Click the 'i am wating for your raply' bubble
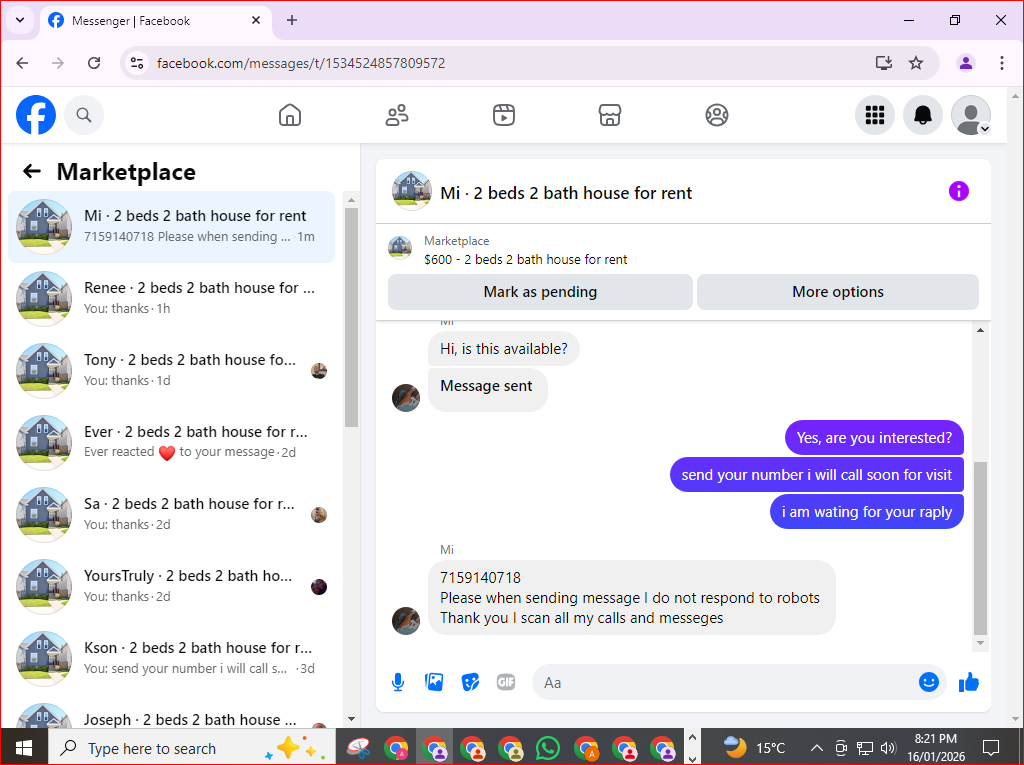The image size is (1024, 765). [x=867, y=512]
